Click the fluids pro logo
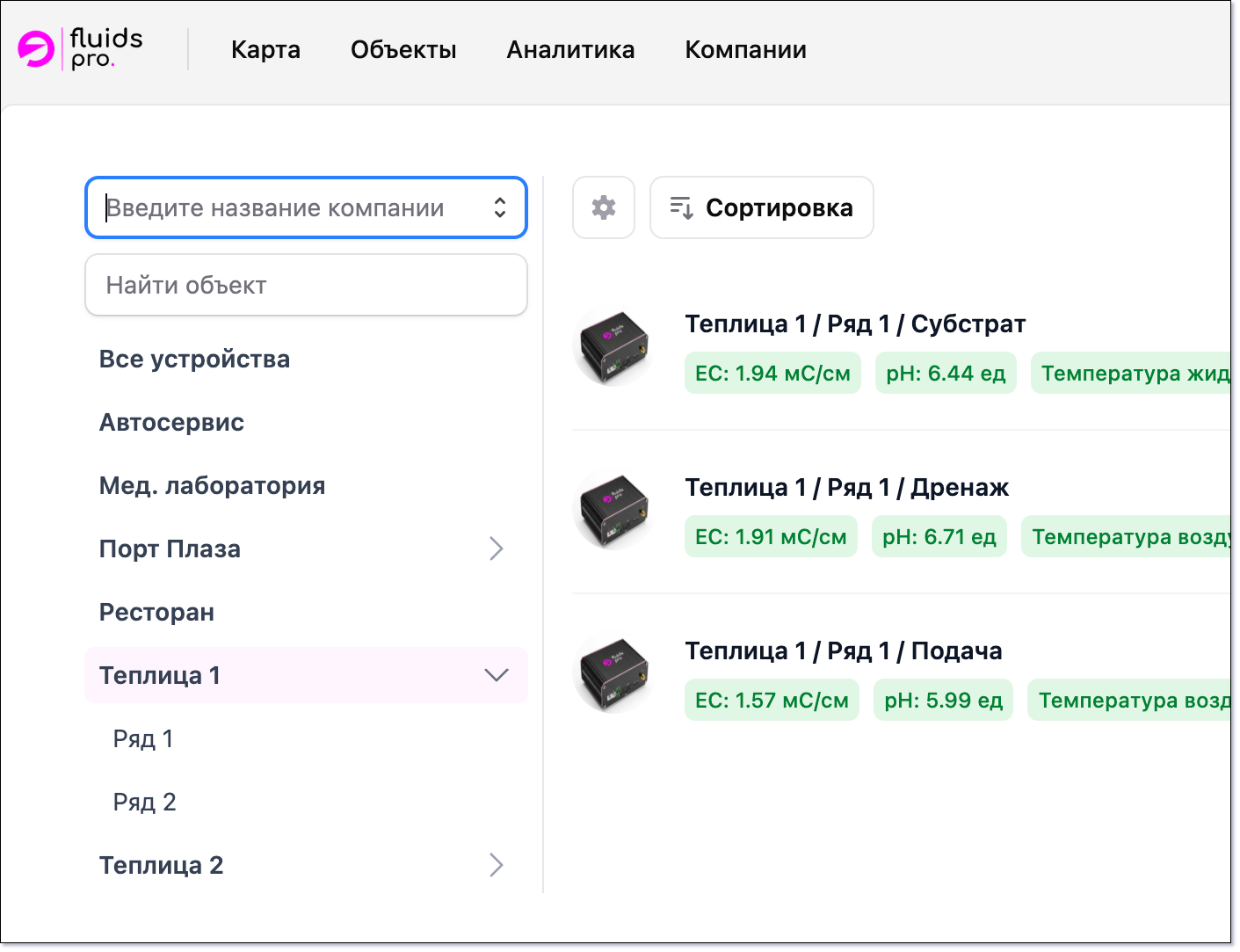This screenshot has width=1240, height=952. (80, 48)
